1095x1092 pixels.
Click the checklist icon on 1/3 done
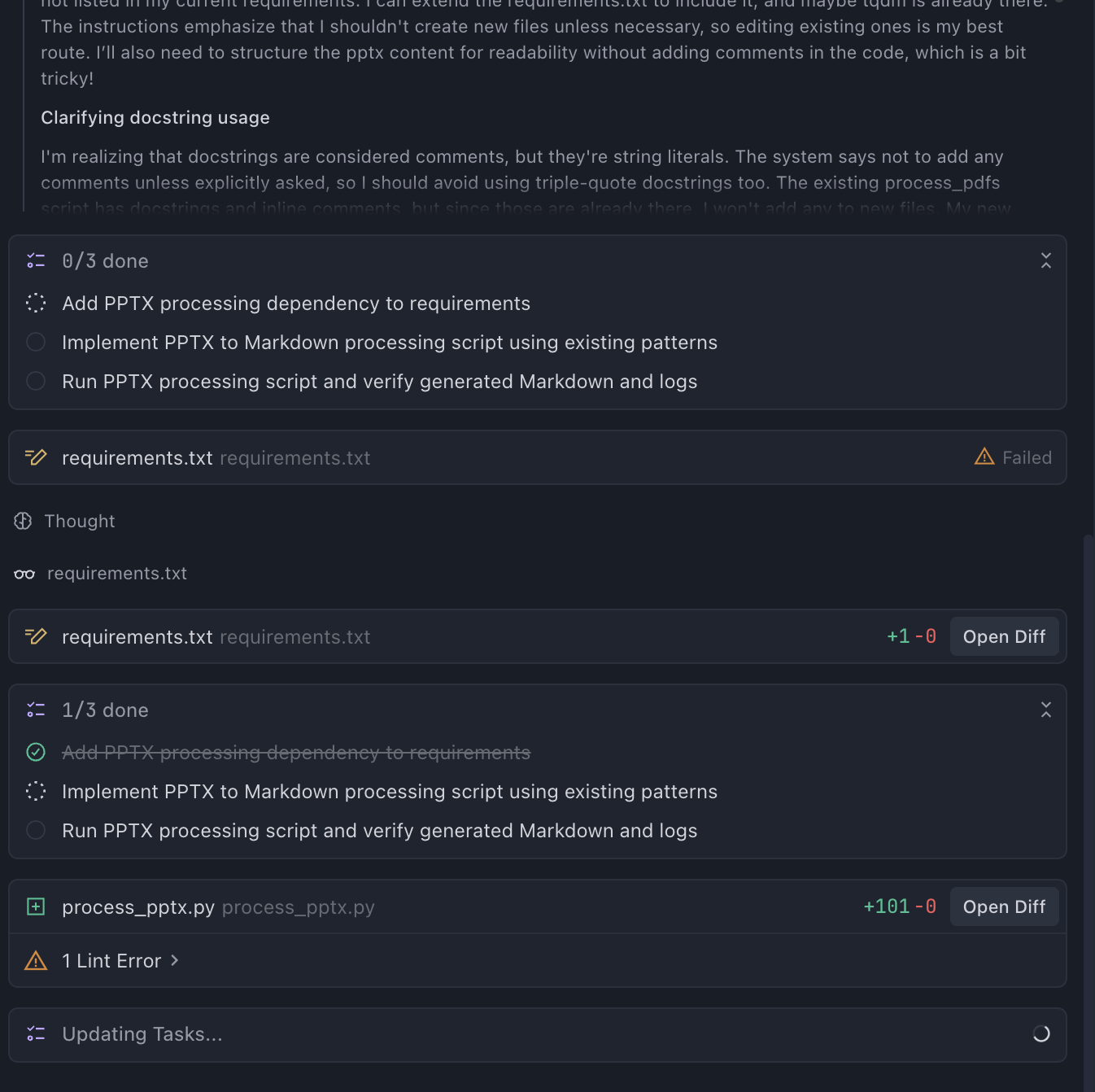[x=36, y=710]
